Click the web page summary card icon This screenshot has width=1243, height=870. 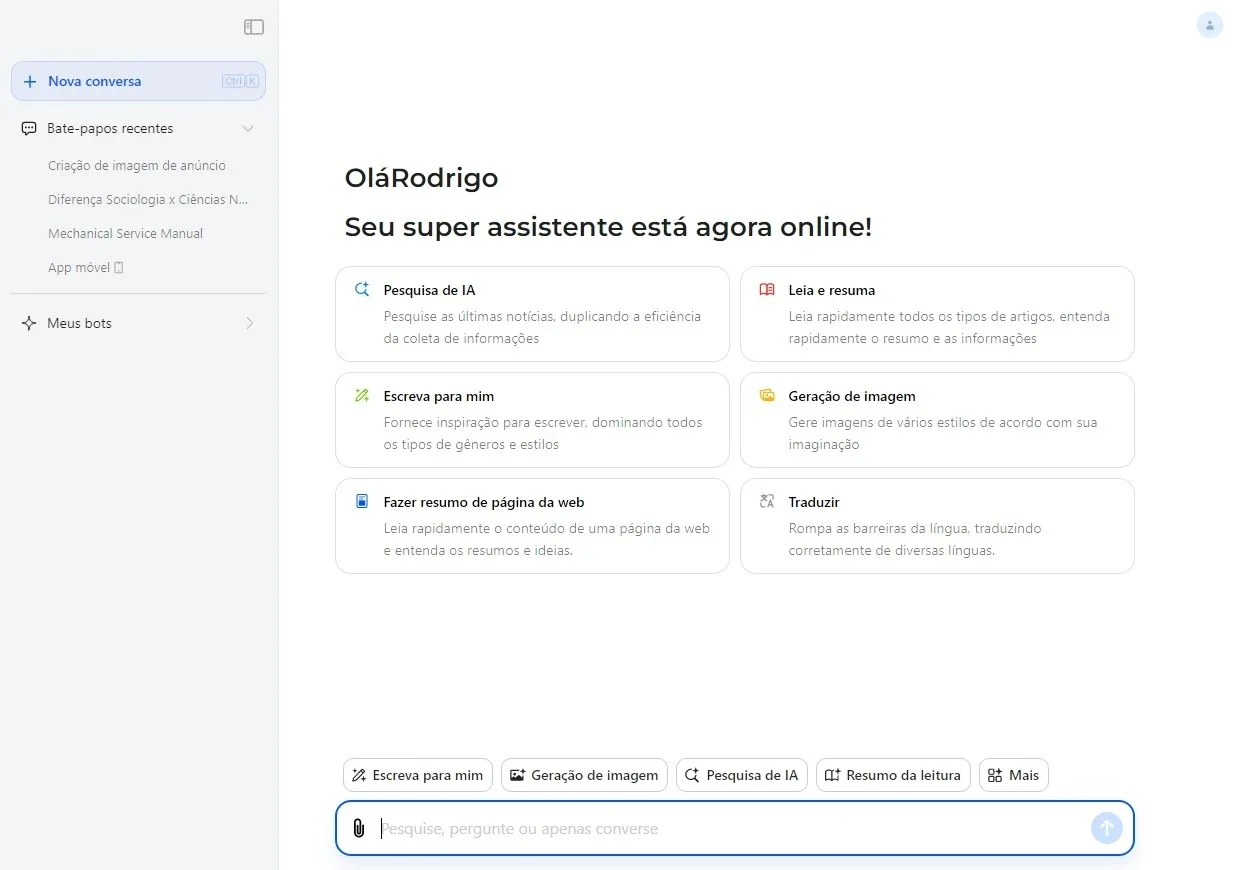362,502
